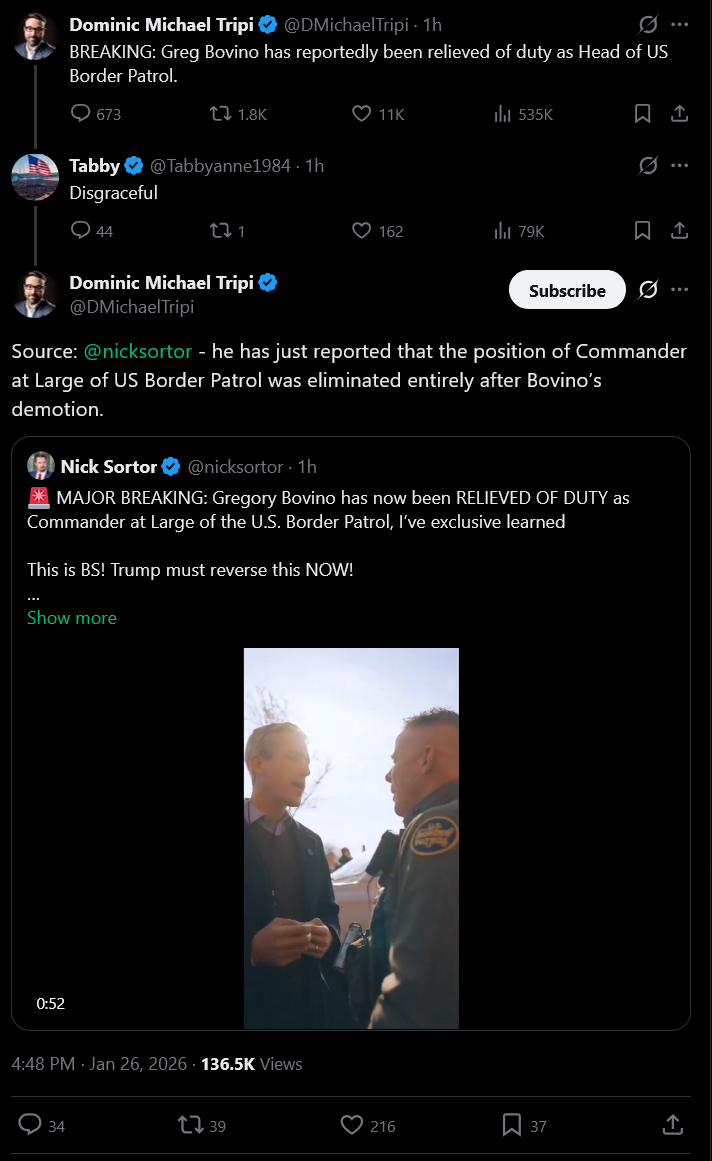This screenshot has width=712, height=1161.
Task: Play the 0:52 video in quoted tweet
Action: 351,838
